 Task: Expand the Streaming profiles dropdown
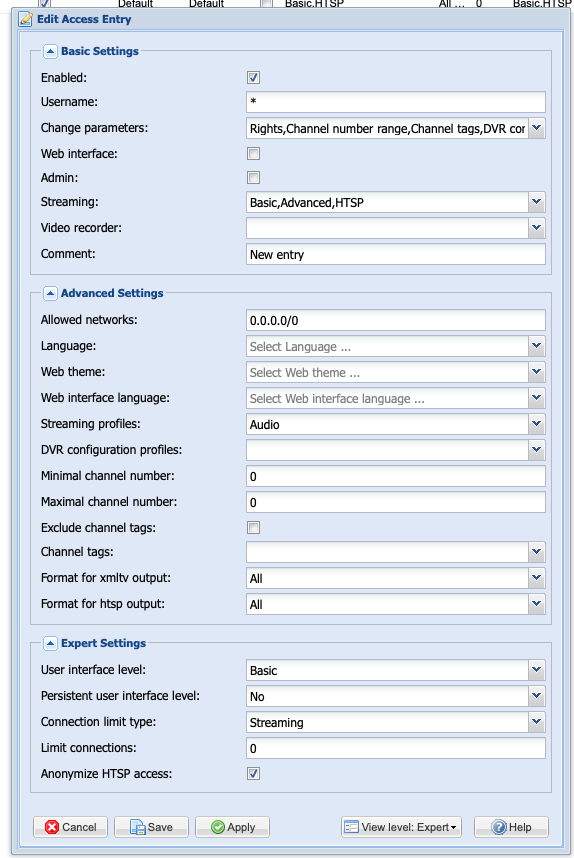pyautogui.click(x=537, y=424)
